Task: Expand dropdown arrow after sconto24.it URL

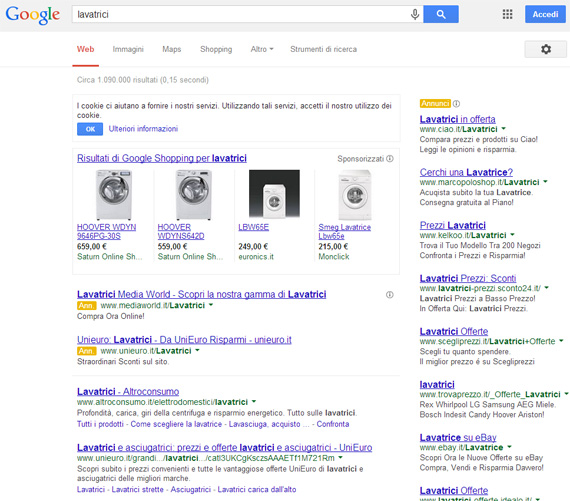Action: (x=546, y=288)
